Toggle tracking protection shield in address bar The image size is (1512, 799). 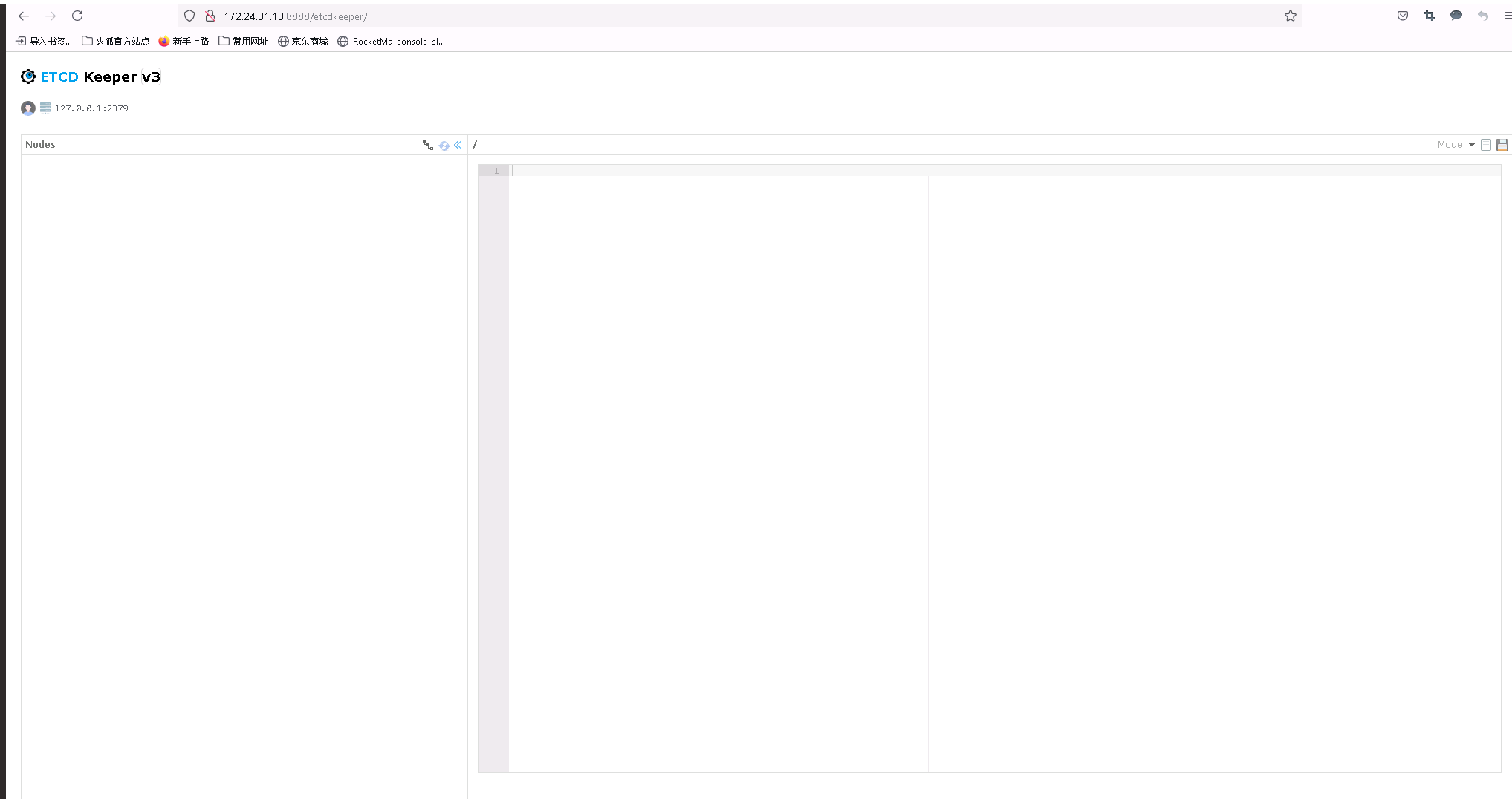[x=189, y=16]
